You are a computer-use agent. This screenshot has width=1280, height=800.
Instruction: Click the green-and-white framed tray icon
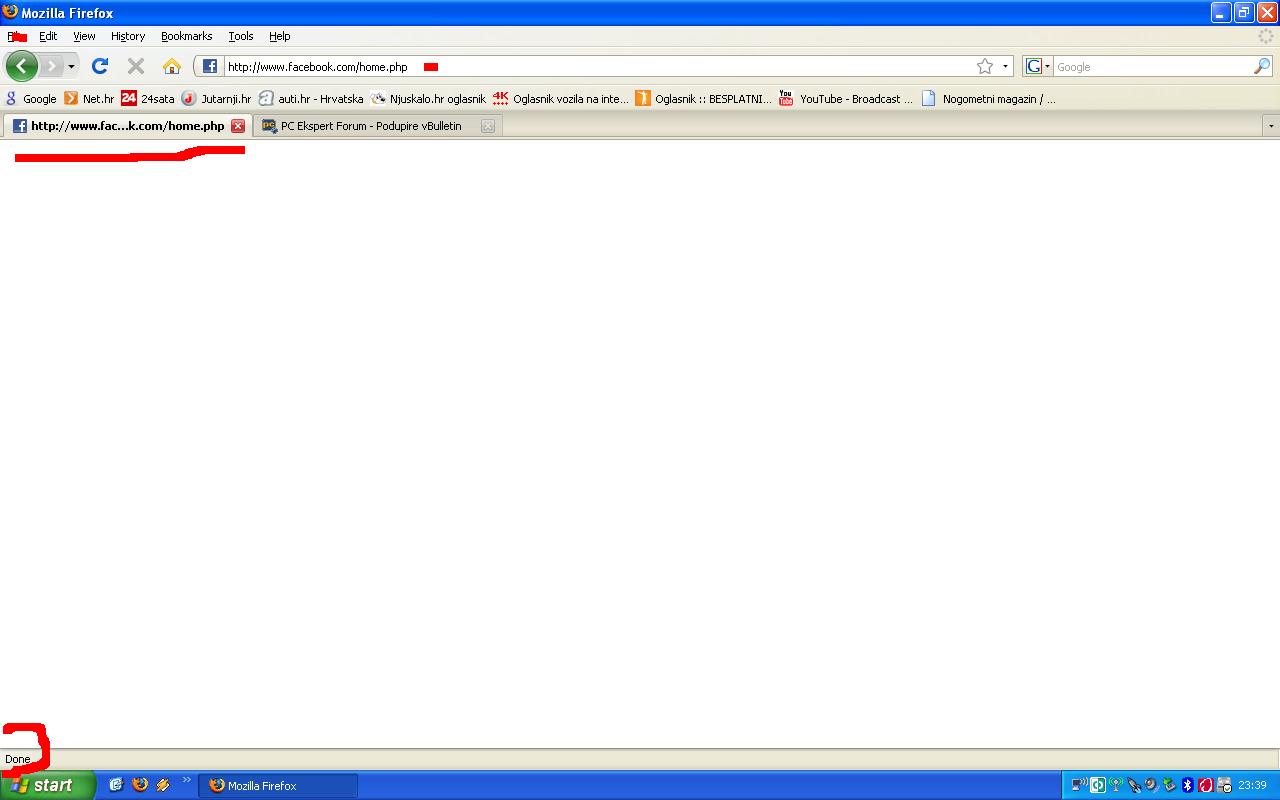tap(1098, 785)
